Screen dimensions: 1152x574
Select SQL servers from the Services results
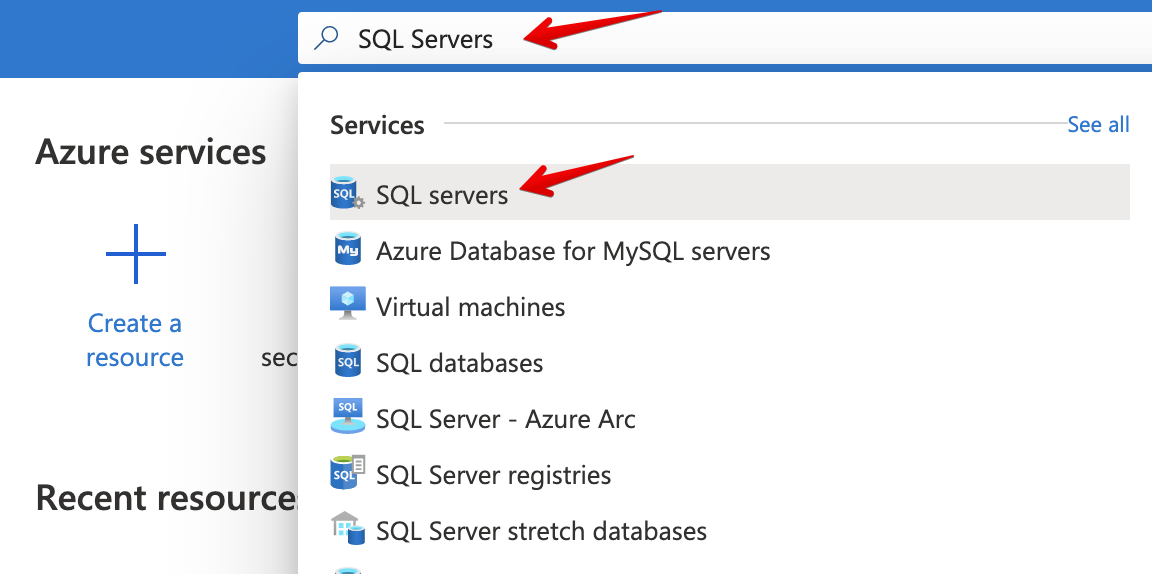pyautogui.click(x=442, y=194)
